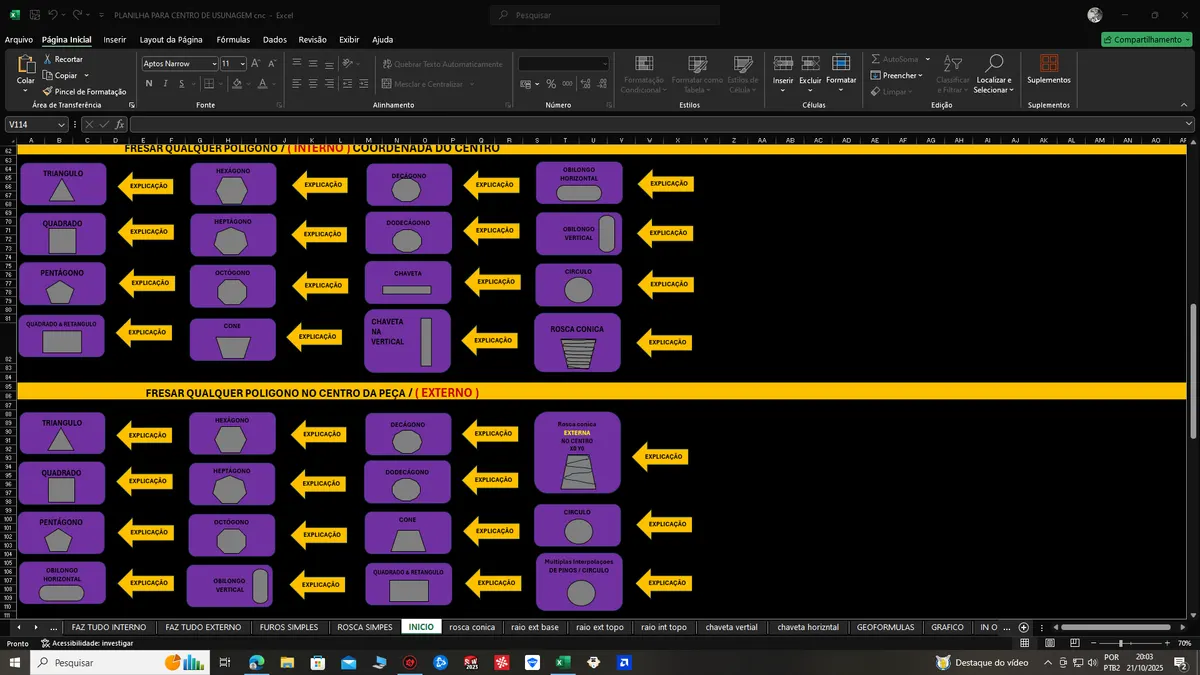1200x675 pixels.
Task: Align text to the top of the cell
Action: pos(297,63)
